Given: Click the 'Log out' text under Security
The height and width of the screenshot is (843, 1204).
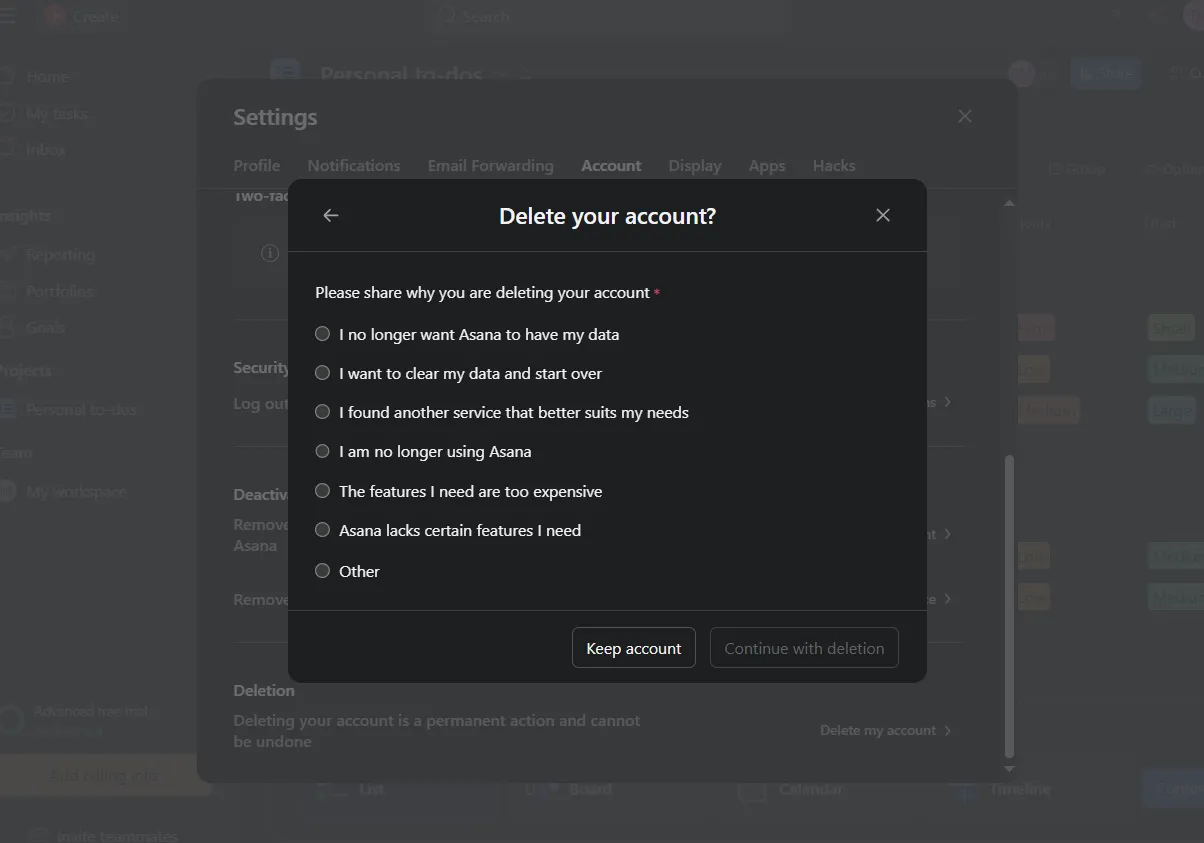Looking at the screenshot, I should [261, 404].
